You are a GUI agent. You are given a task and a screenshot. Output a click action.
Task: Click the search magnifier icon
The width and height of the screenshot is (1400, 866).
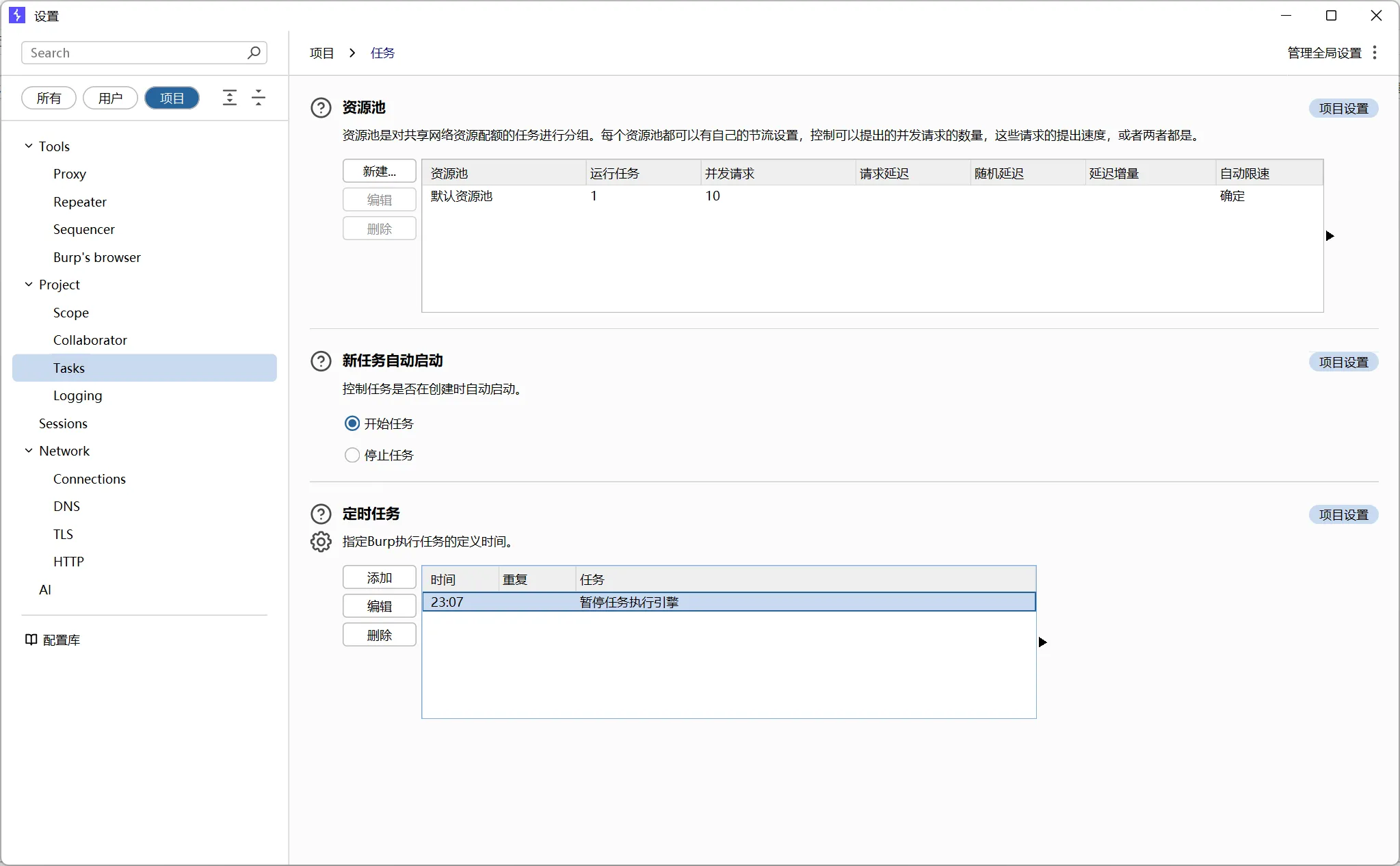[254, 53]
